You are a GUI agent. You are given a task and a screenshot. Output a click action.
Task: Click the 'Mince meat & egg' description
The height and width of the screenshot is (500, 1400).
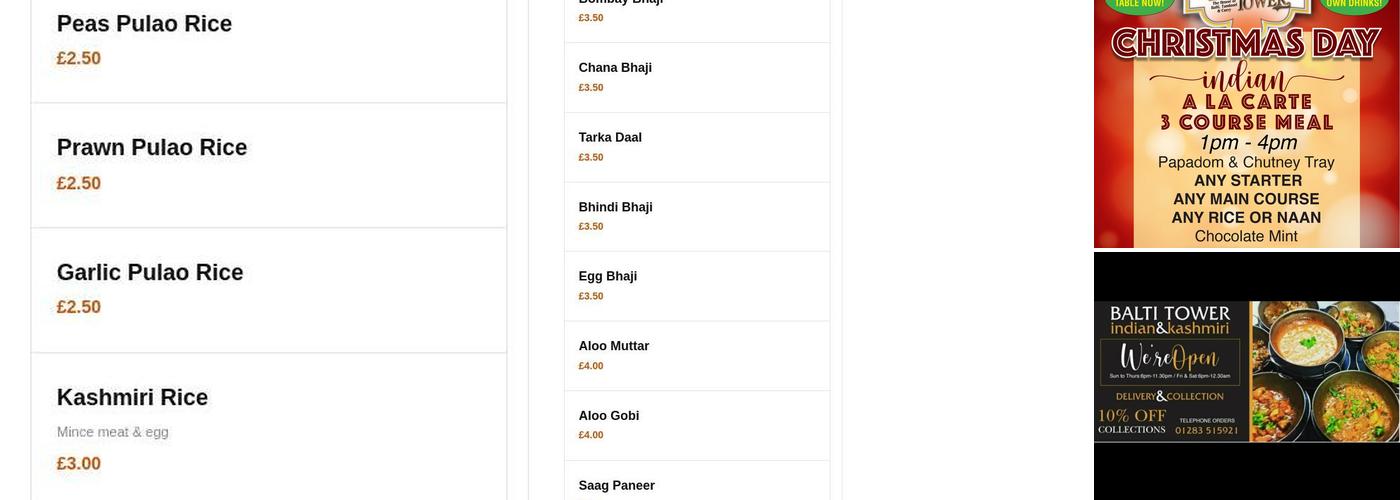(112, 432)
